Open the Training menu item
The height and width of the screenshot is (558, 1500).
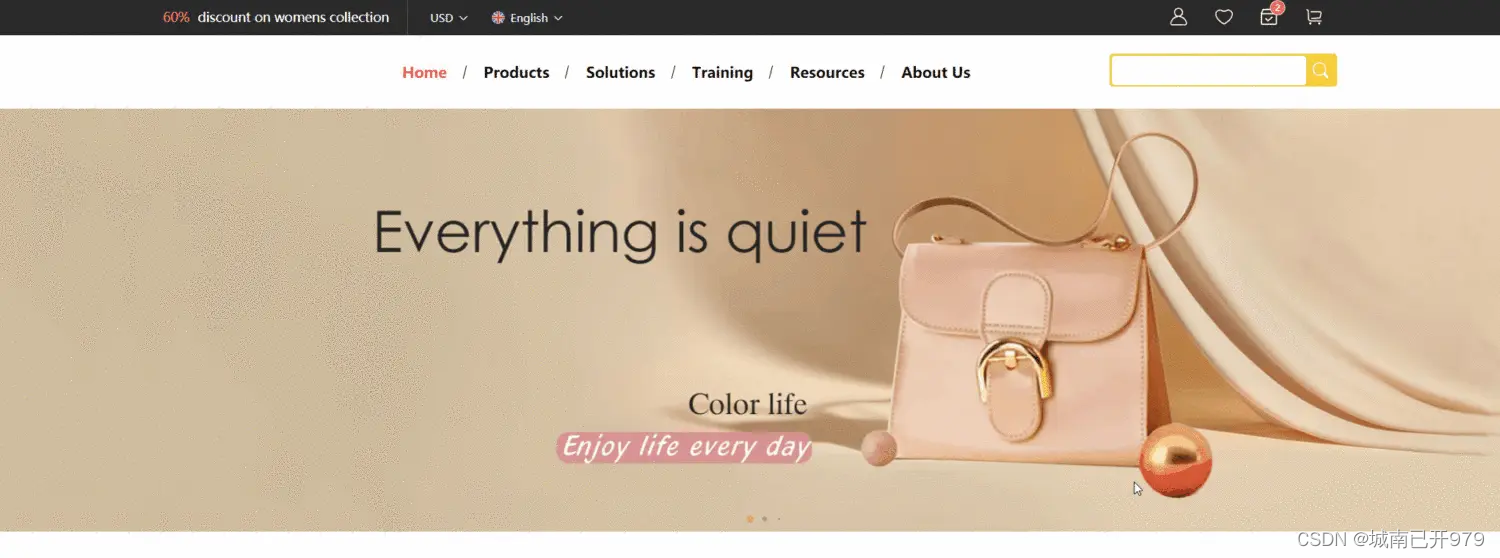[x=722, y=72]
